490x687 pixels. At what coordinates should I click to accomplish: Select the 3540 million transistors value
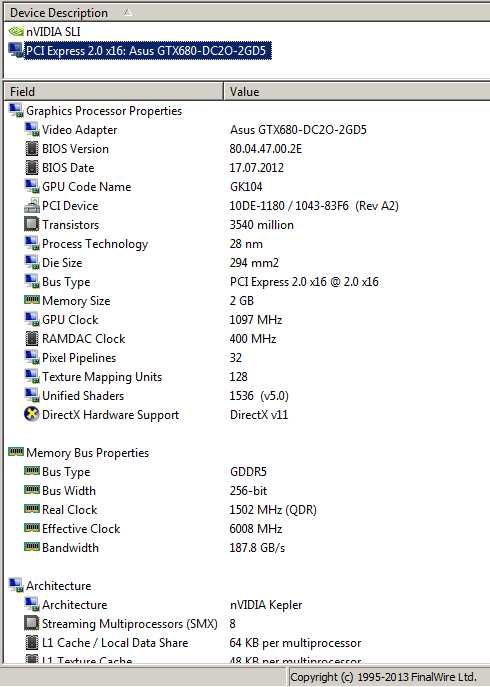point(262,225)
